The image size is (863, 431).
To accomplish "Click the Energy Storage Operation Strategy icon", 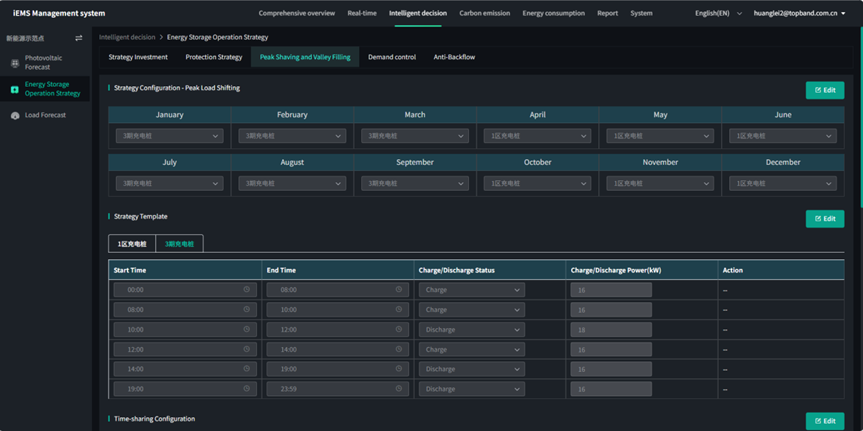I will pos(15,89).
